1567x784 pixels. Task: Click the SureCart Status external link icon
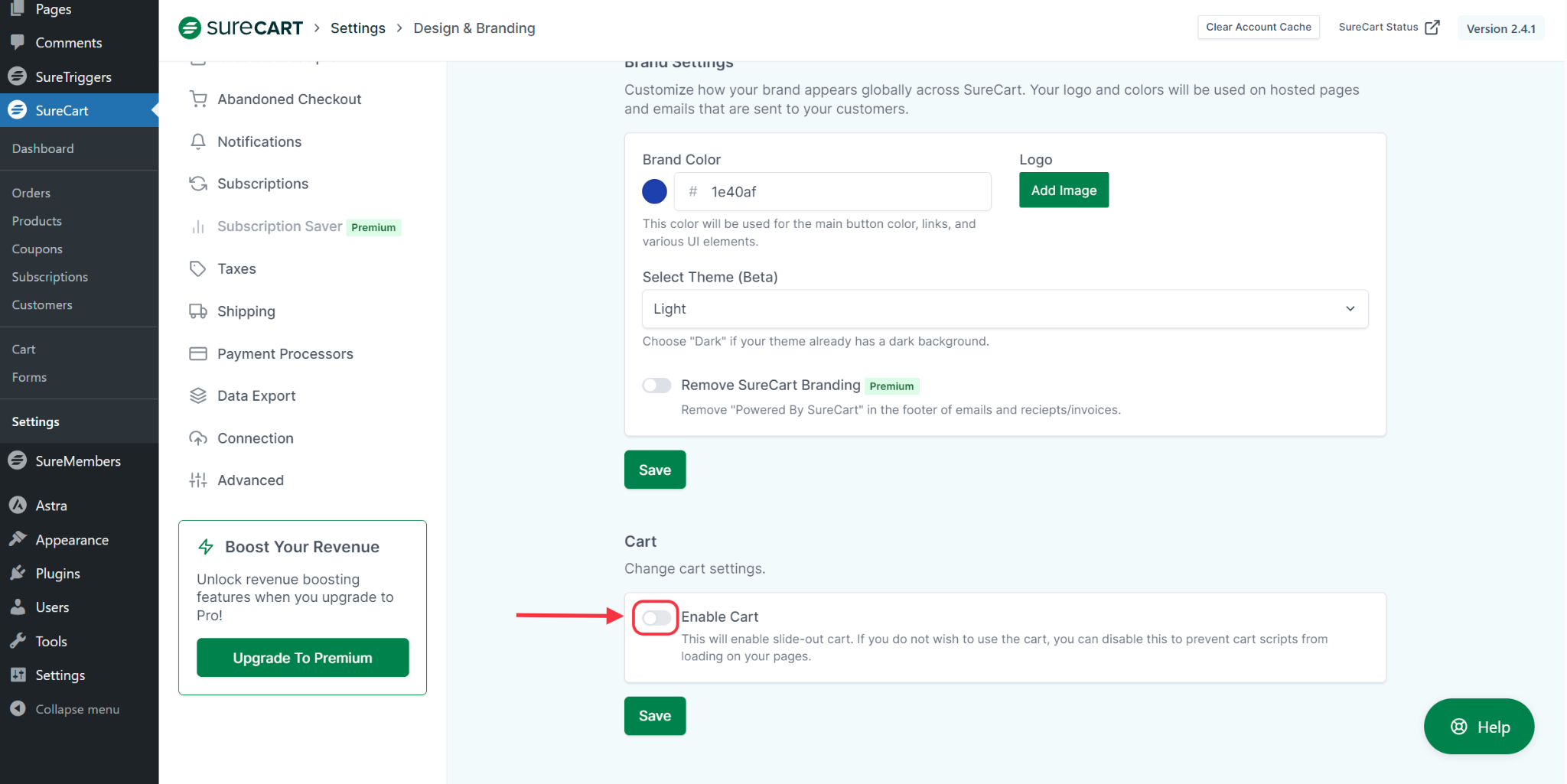(1432, 28)
